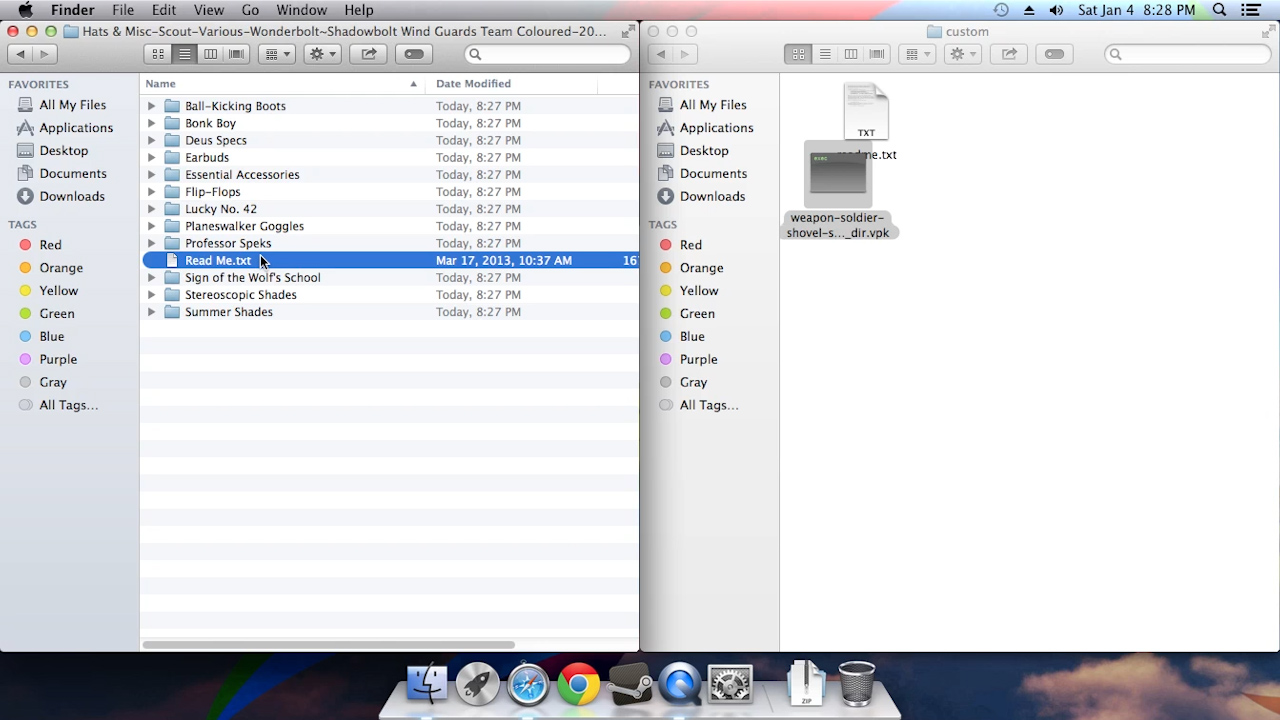
Task: Select the Professor Speks folder row
Action: point(390,243)
